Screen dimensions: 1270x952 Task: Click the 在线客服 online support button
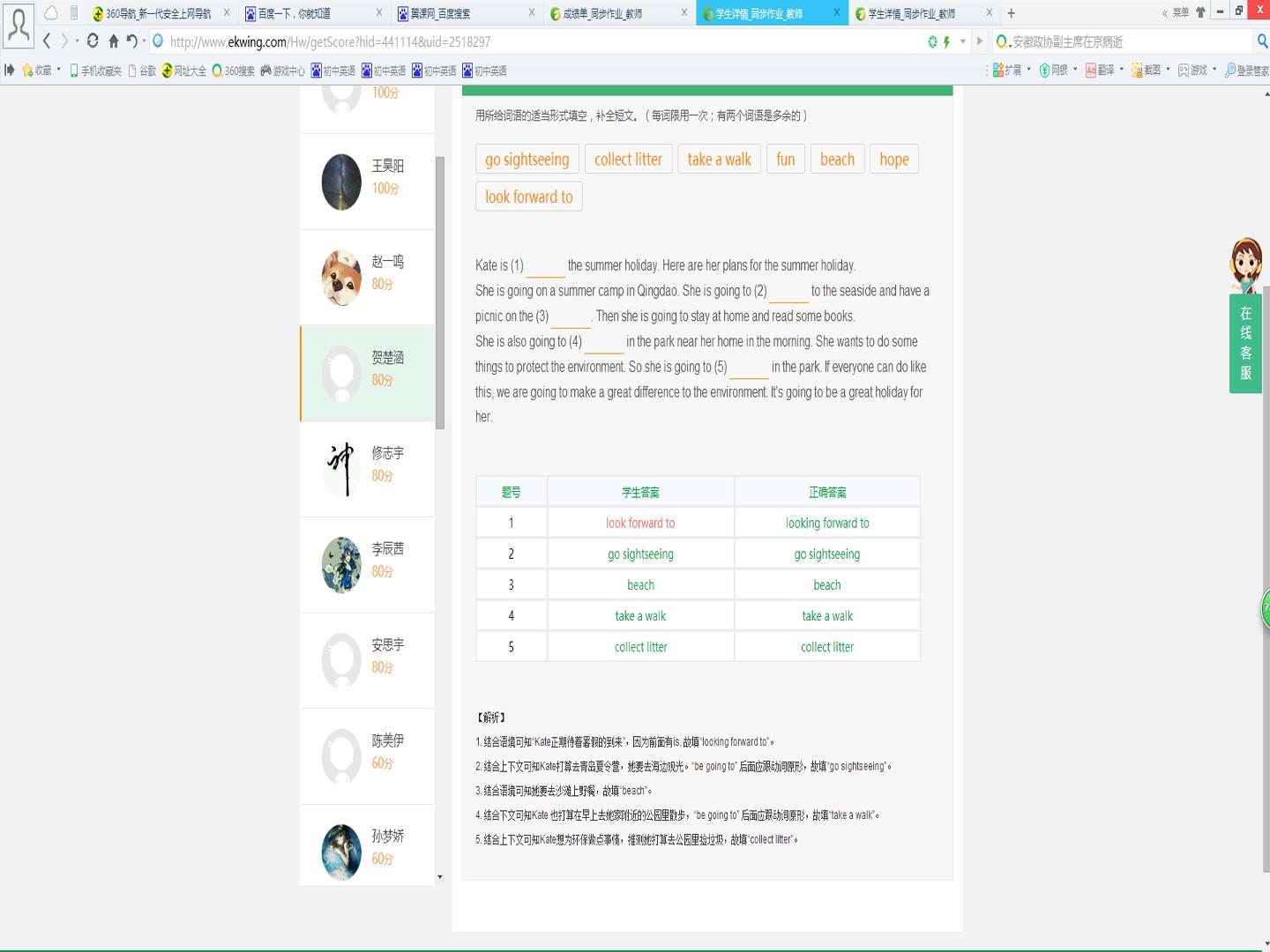tap(1245, 343)
